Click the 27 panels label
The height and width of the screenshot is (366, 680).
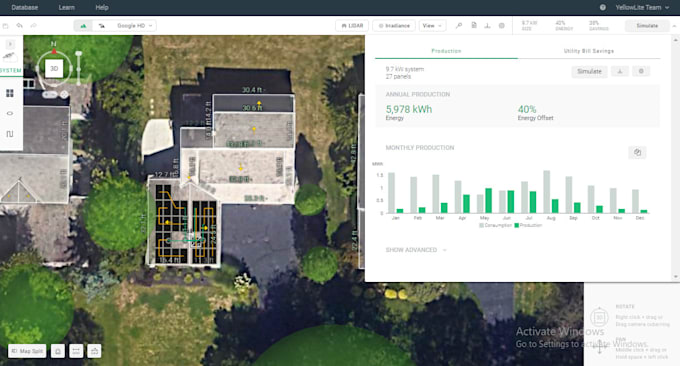[398, 76]
